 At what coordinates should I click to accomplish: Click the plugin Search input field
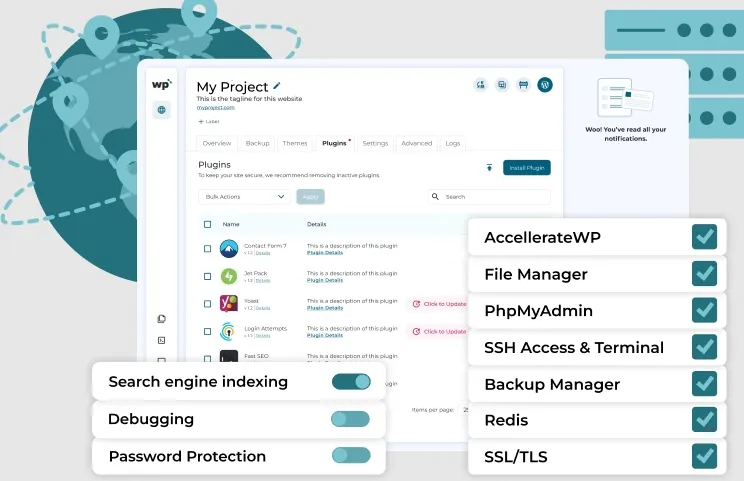489,196
